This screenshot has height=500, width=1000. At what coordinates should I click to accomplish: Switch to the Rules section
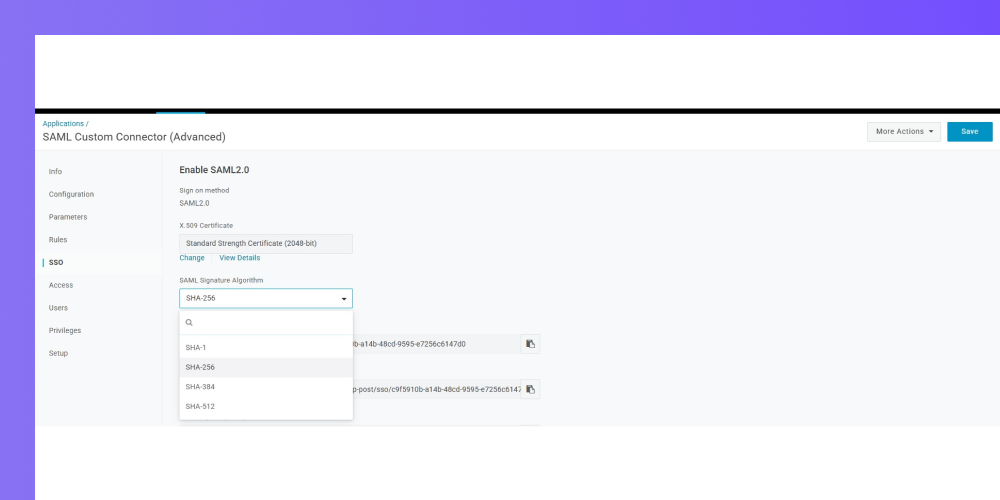58,240
